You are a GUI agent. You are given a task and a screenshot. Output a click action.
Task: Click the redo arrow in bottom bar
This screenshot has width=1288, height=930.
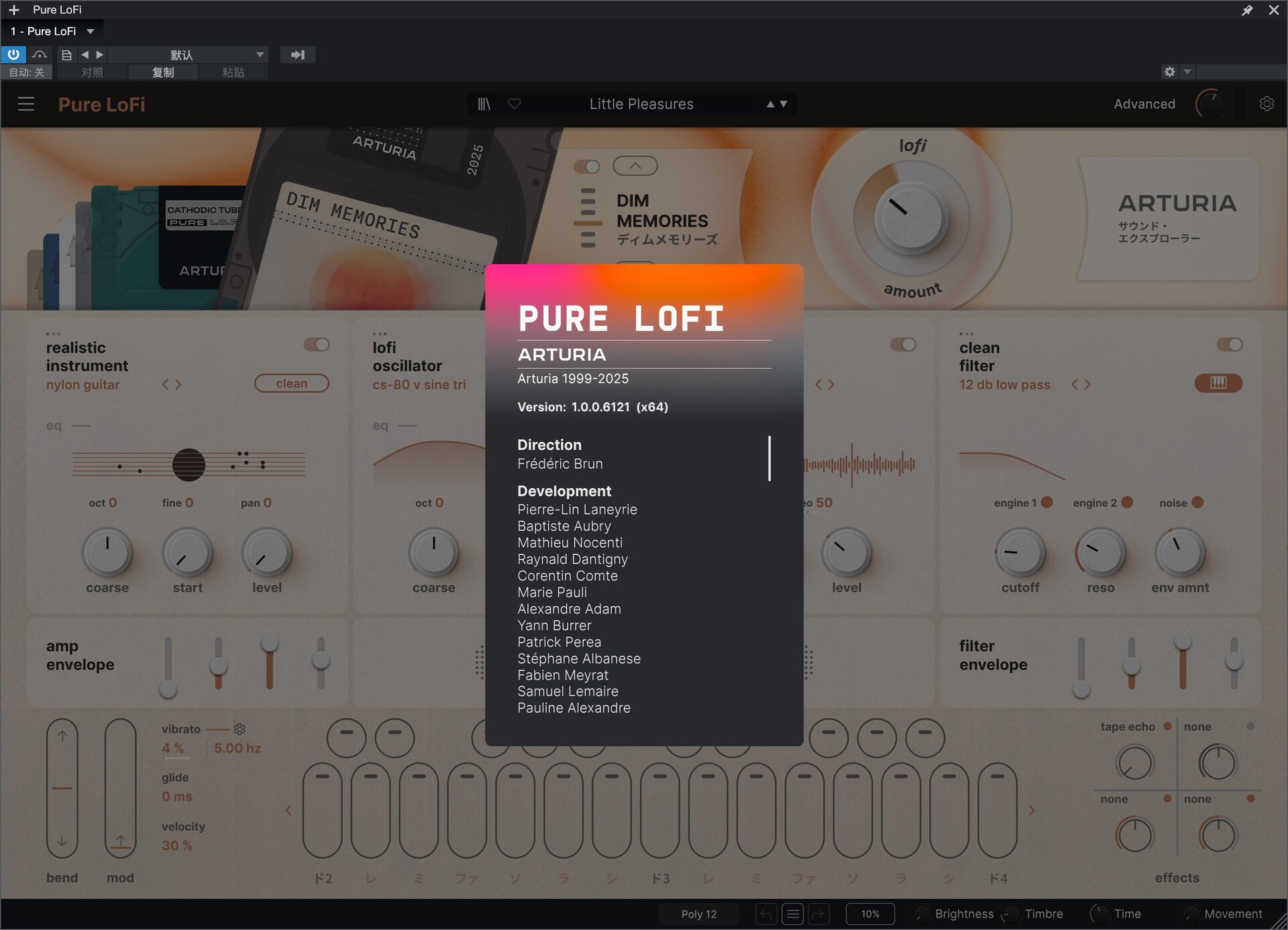[x=818, y=914]
